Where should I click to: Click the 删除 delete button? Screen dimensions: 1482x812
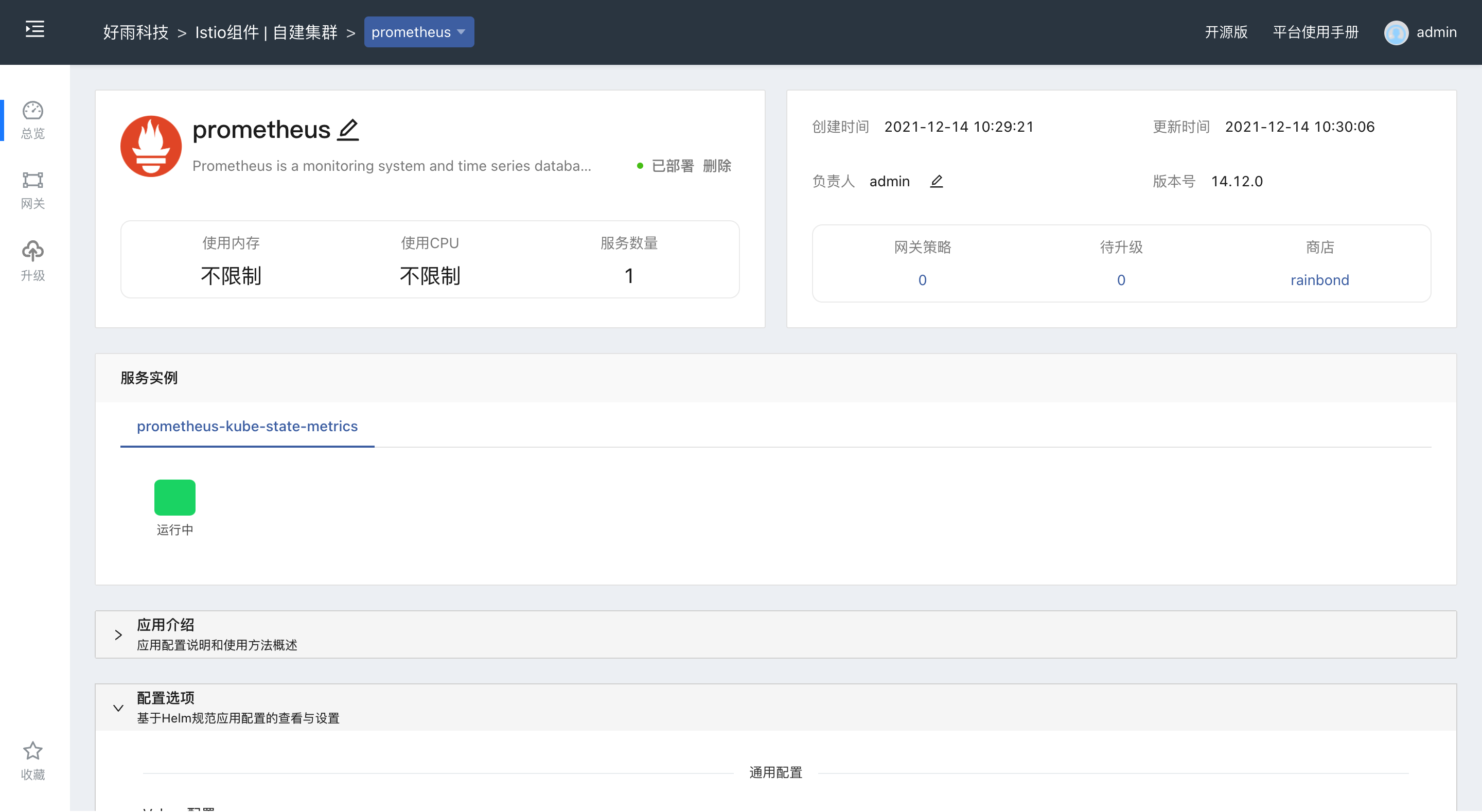(717, 166)
